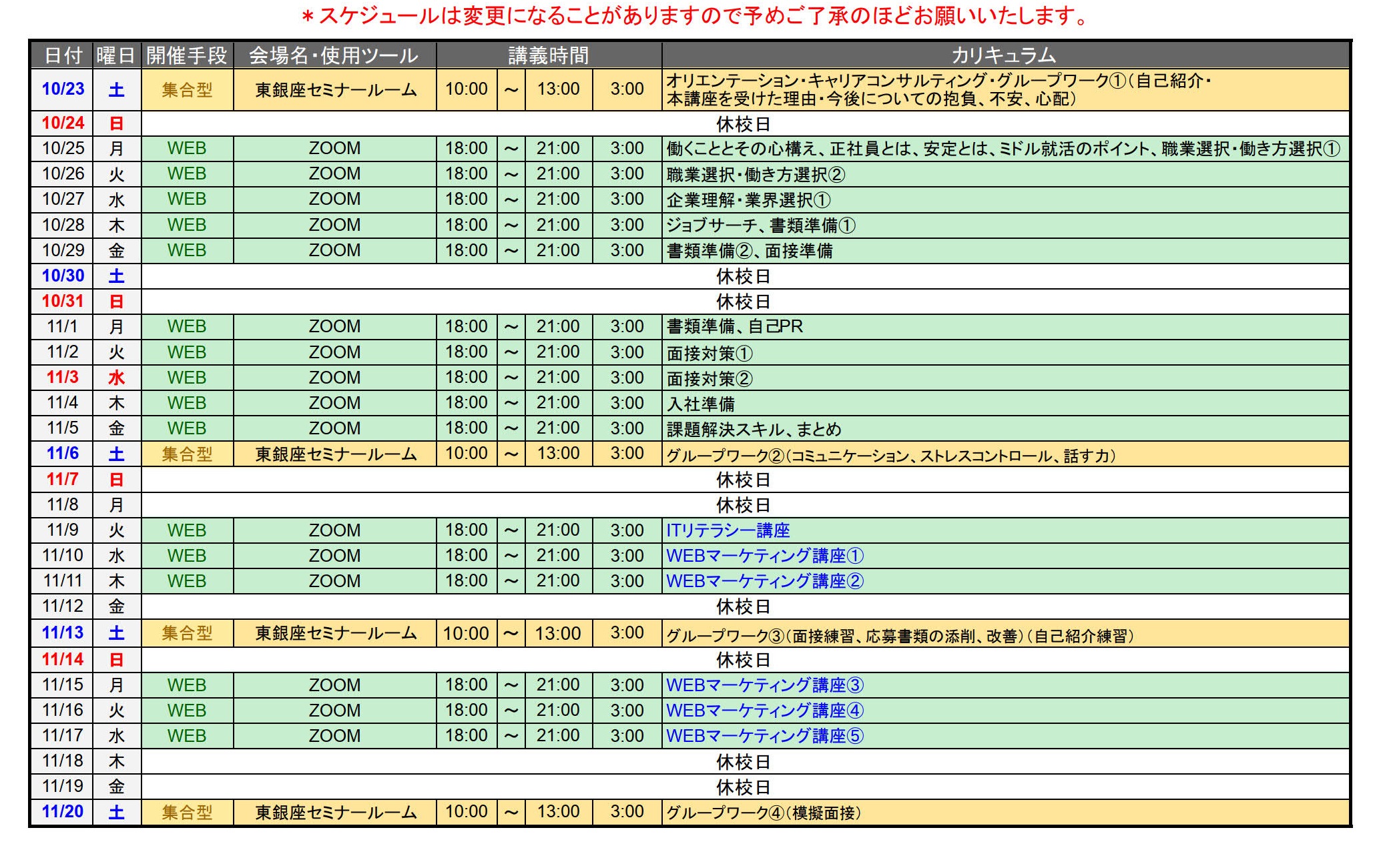Click the 書類準備、自己PR cell
This screenshot has width=1389, height=868.
tap(1006, 327)
